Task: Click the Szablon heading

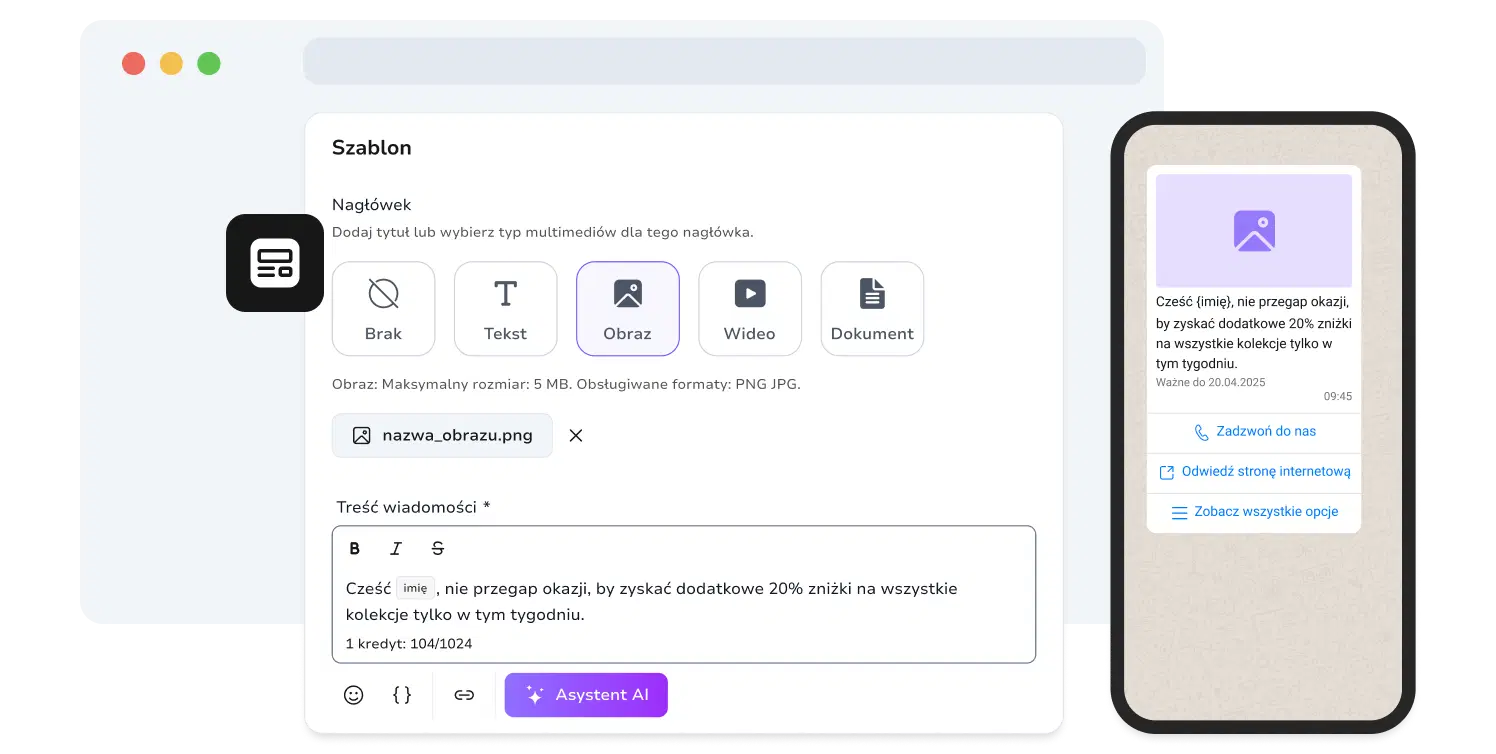Action: pos(372,148)
